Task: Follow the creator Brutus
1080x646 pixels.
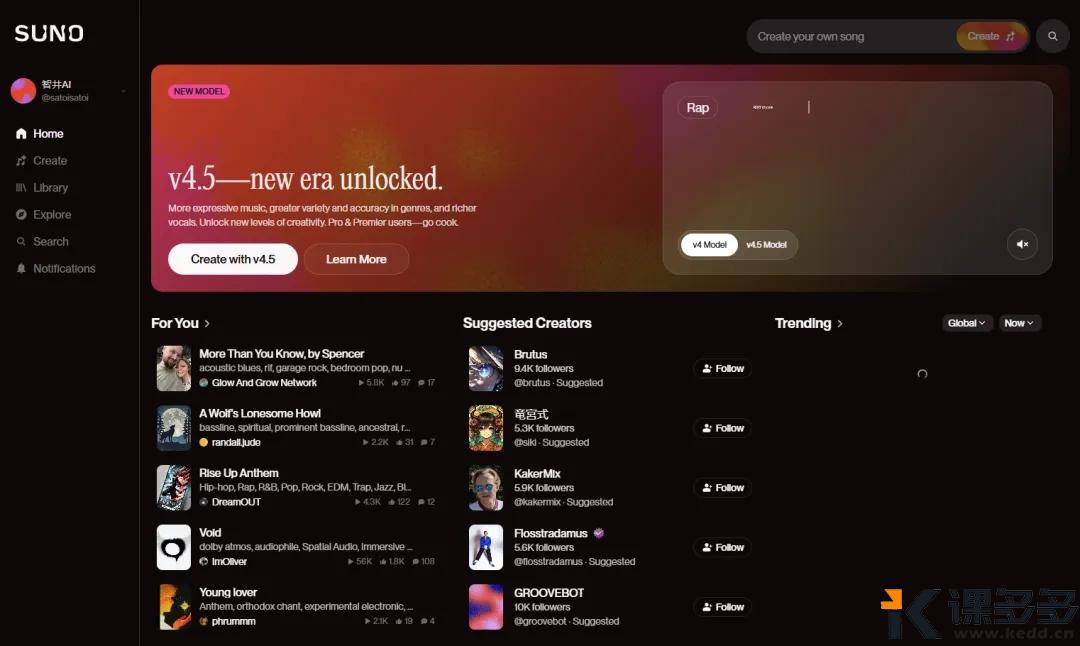Action: point(723,368)
